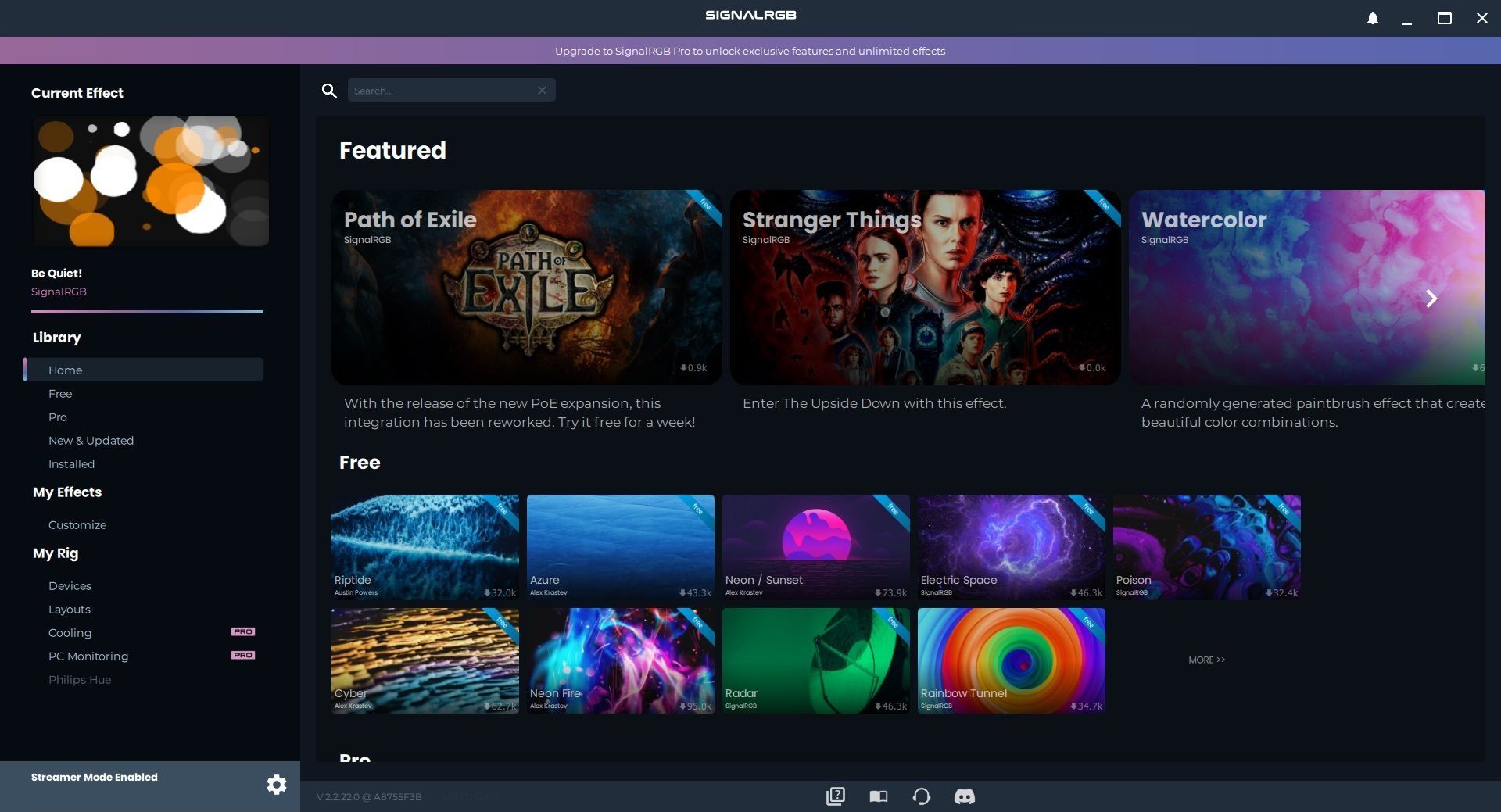Screen dimensions: 1501x812
Task: Click Path of Exile description text
Action: 519,413
